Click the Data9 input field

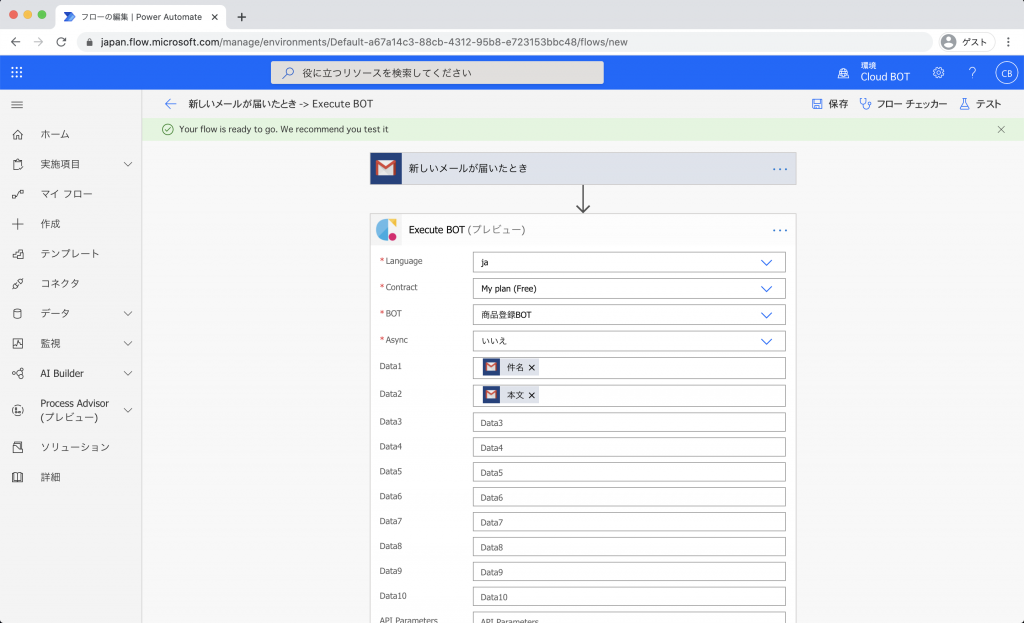tap(629, 571)
